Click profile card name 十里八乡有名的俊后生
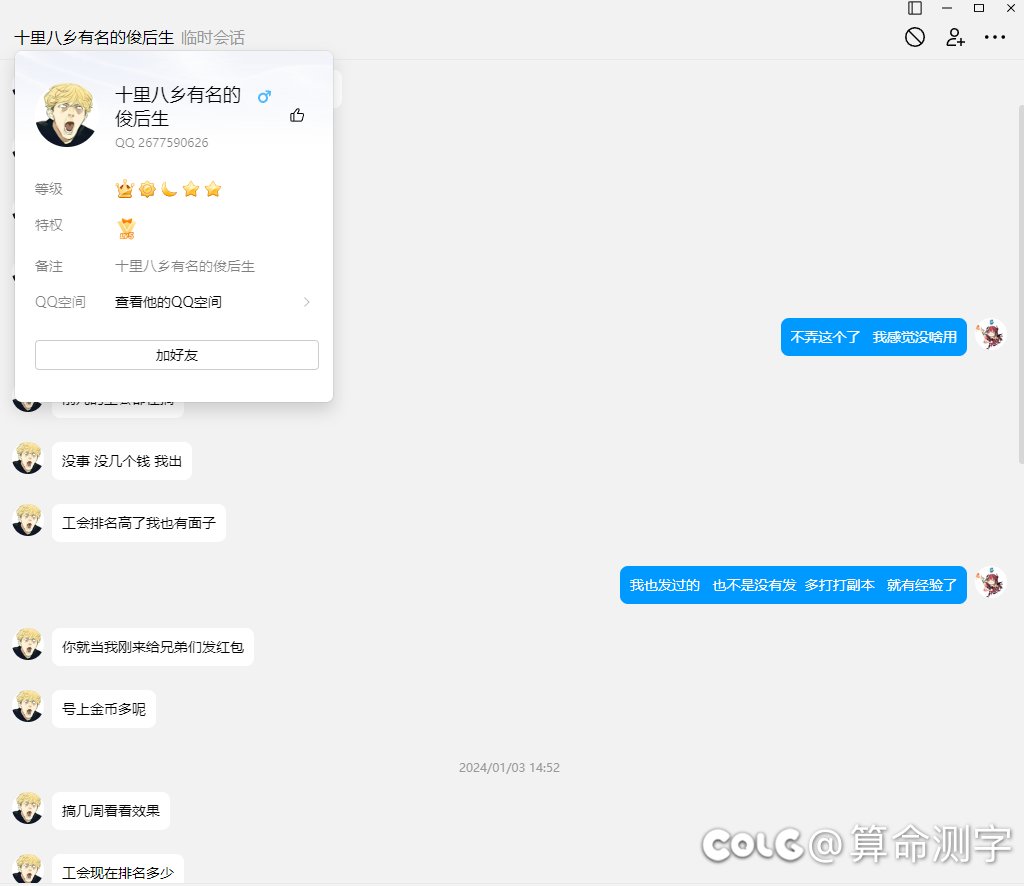 [x=178, y=106]
